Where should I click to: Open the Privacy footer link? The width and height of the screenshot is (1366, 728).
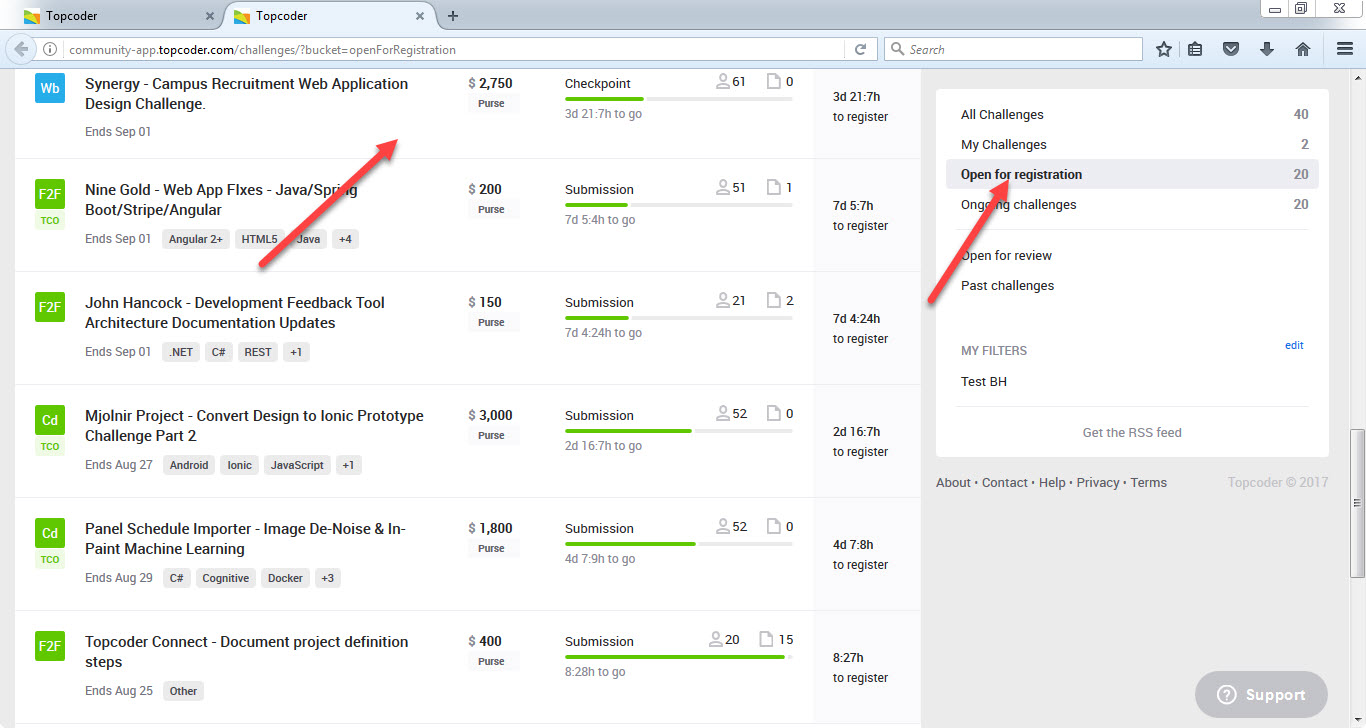coord(1098,482)
